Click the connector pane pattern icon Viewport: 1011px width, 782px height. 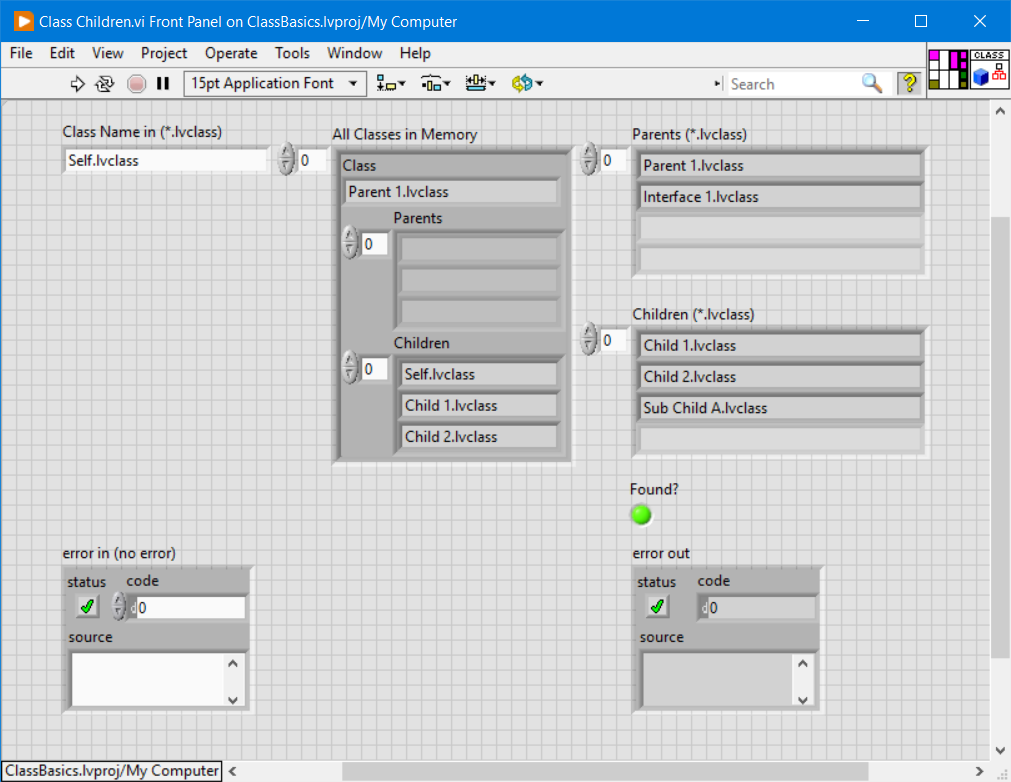pyautogui.click(x=948, y=69)
